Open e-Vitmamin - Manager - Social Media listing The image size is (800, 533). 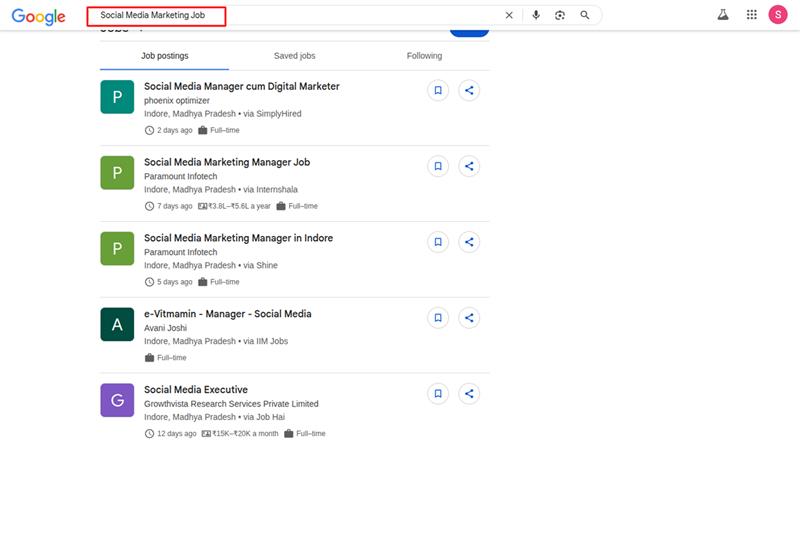point(228,314)
